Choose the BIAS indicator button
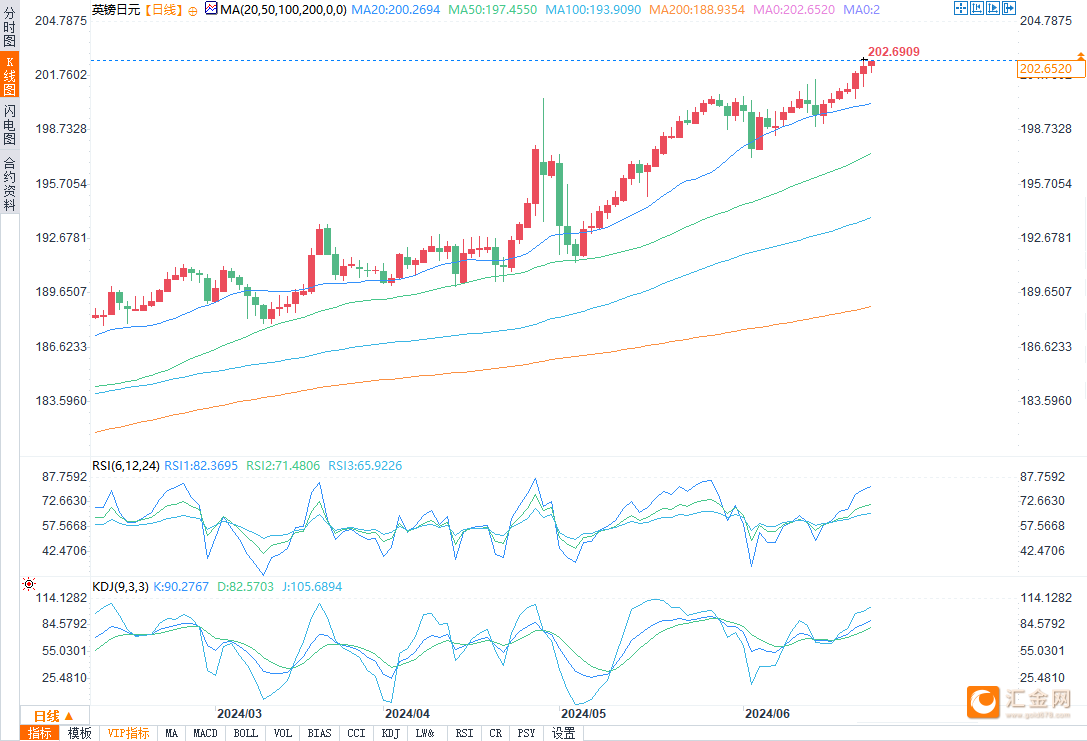The image size is (1087, 741). point(320,733)
